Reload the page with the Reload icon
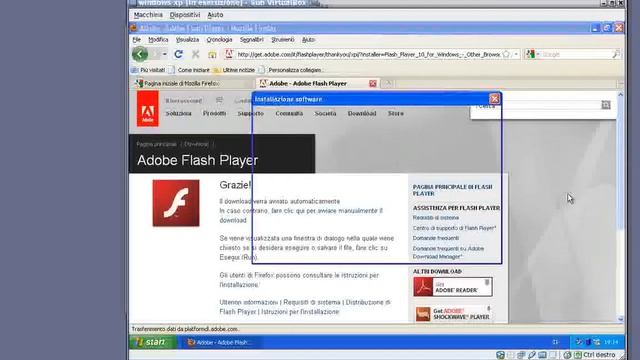640x360 pixels. (x=178, y=54)
